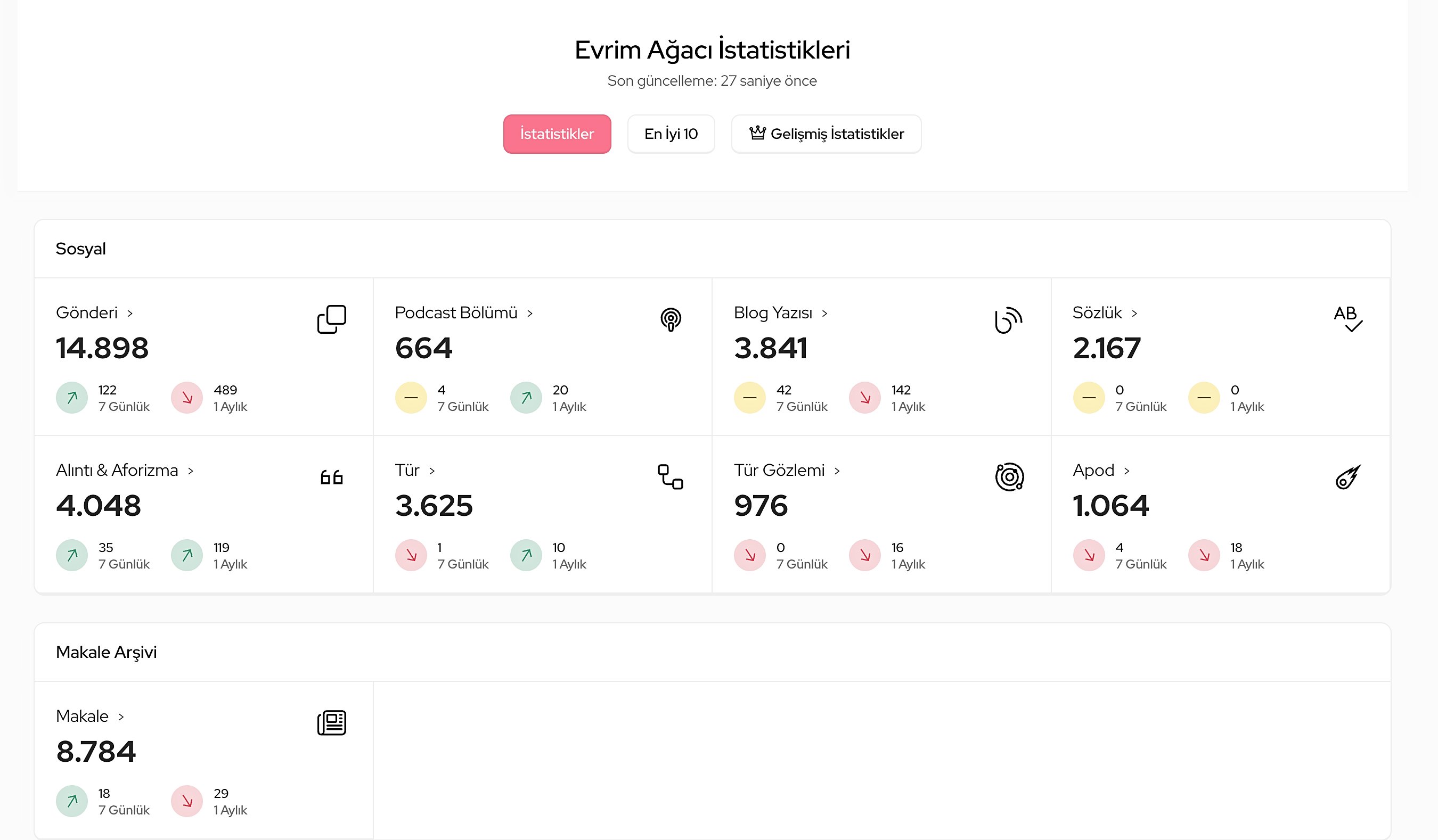
Task: Click Blog Yazısı 1 Aylık red down arrow
Action: coord(864,398)
